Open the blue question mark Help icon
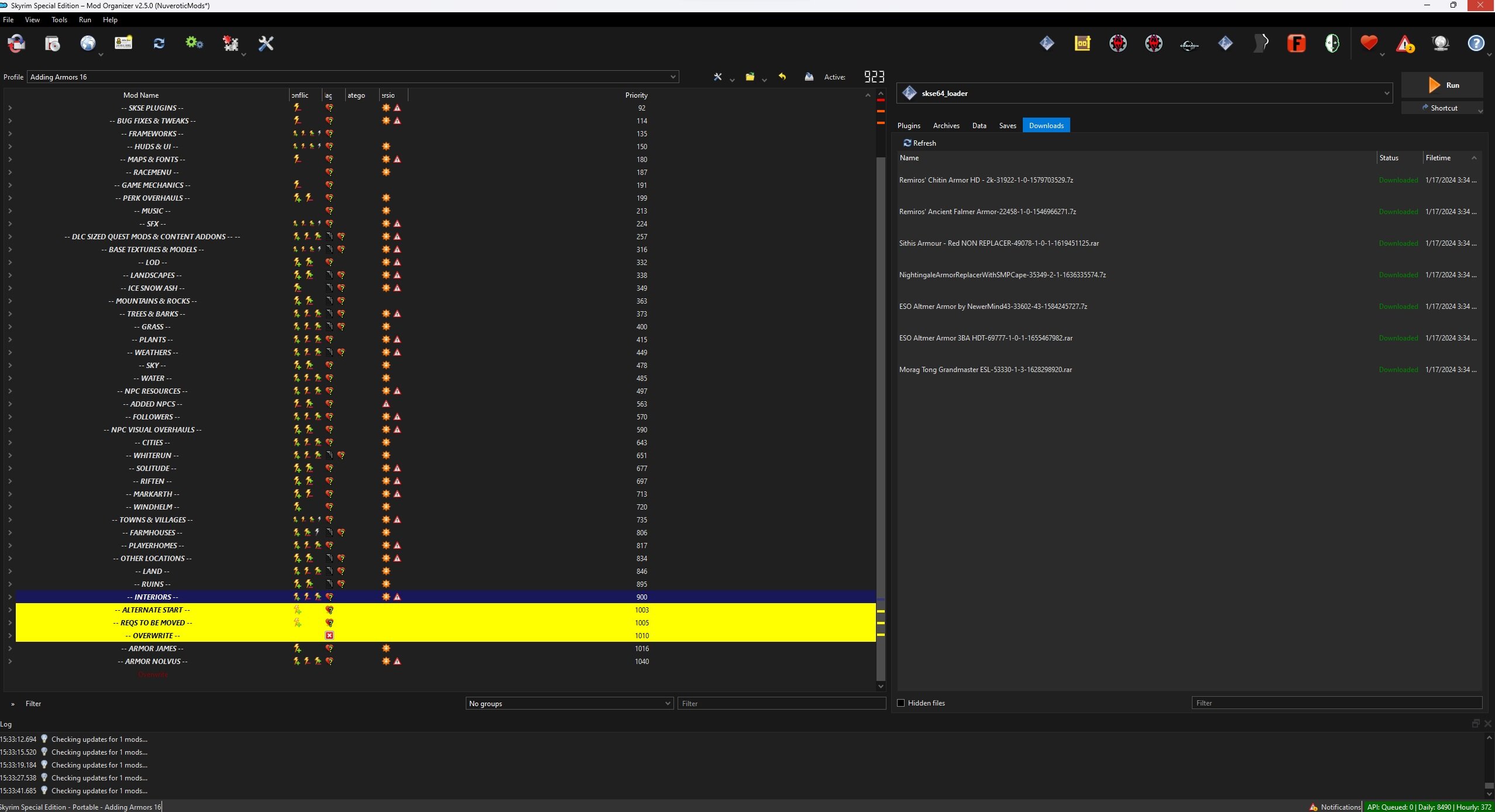Image resolution: width=1495 pixels, height=812 pixels. [x=1476, y=43]
